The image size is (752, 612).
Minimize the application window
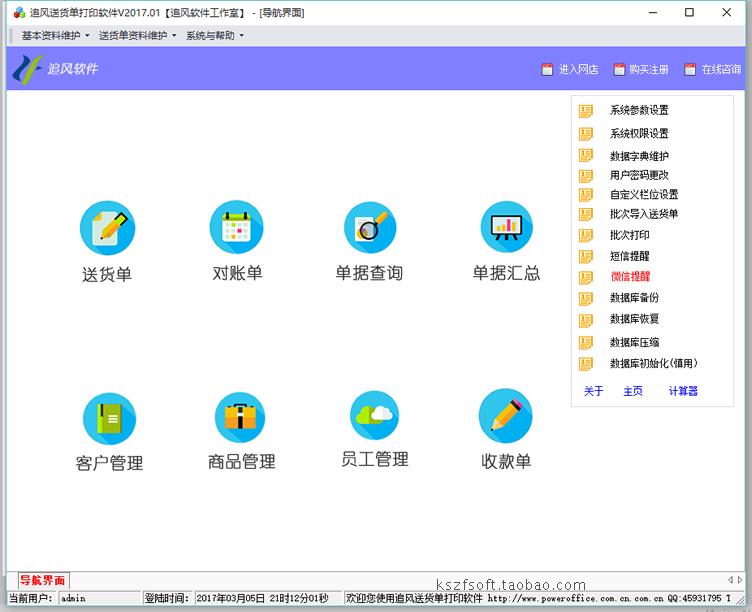click(653, 12)
